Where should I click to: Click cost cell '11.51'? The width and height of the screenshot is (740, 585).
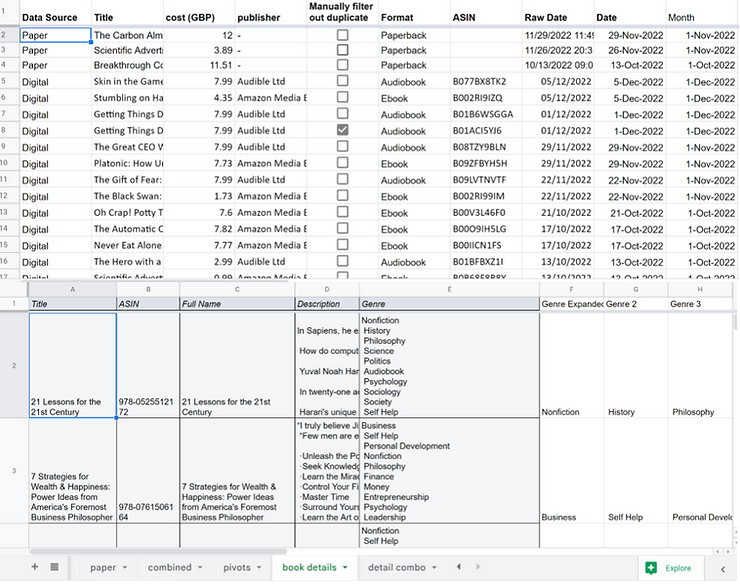point(199,65)
